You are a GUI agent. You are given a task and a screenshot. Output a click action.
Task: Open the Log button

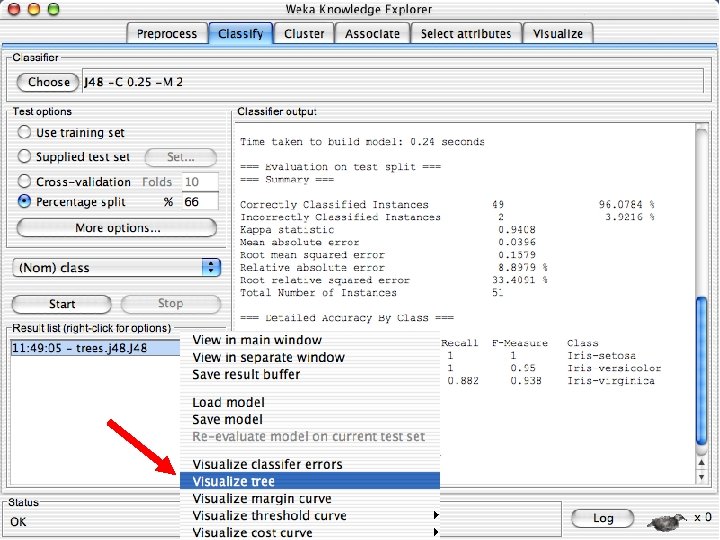click(x=603, y=518)
